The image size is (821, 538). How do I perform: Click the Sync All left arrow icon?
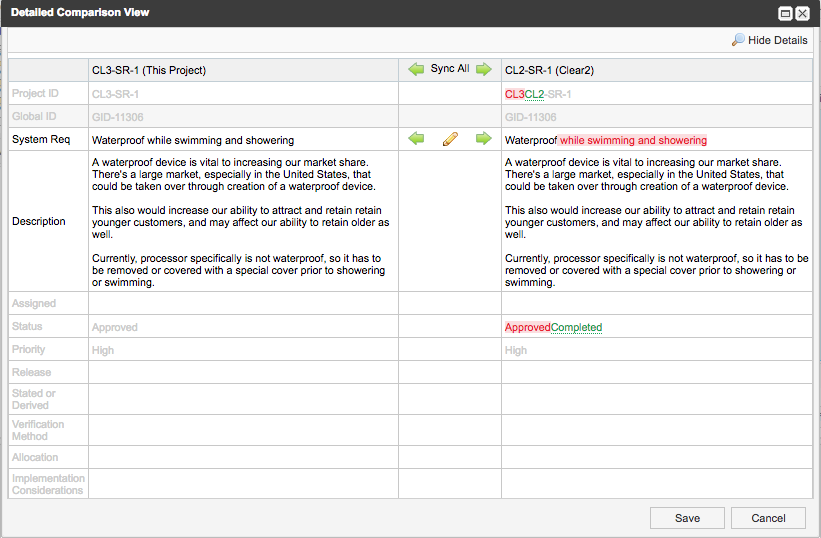click(416, 69)
